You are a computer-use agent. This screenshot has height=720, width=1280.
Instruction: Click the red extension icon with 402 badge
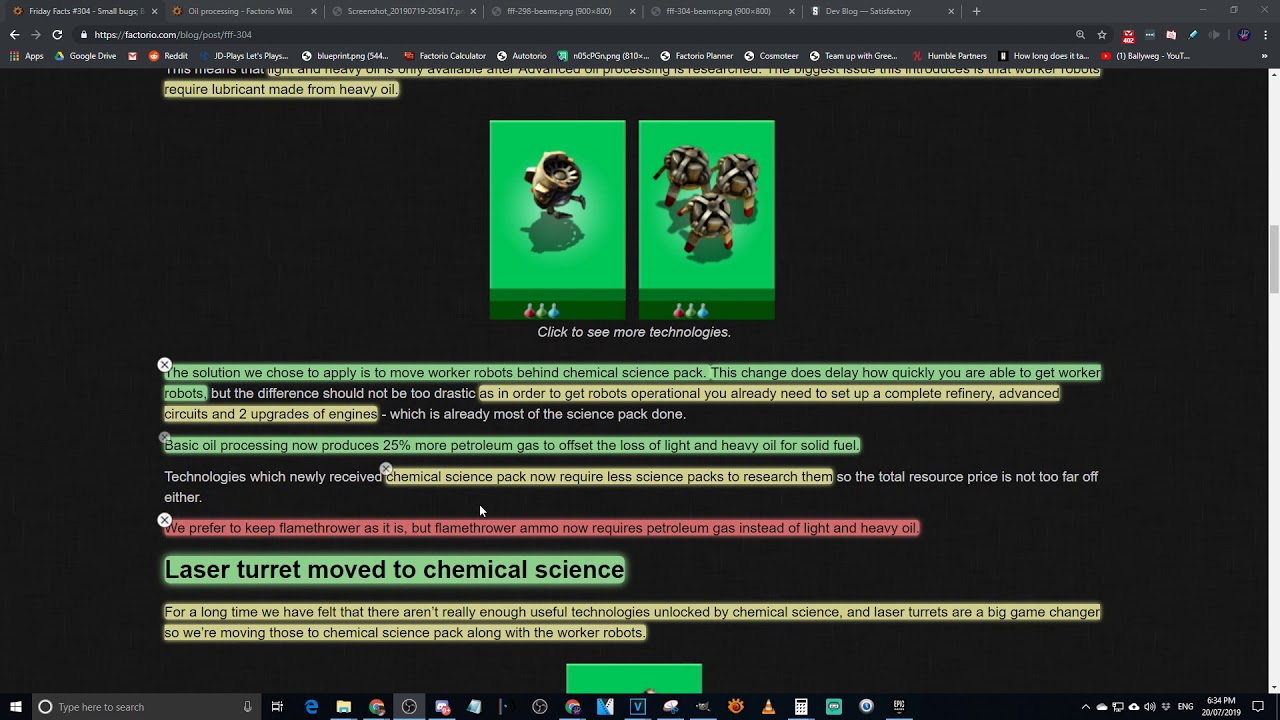click(1128, 35)
